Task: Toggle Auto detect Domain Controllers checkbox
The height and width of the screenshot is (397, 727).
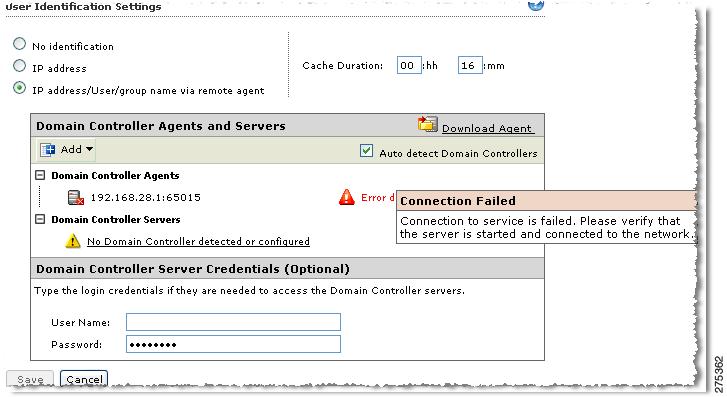Action: [366, 151]
